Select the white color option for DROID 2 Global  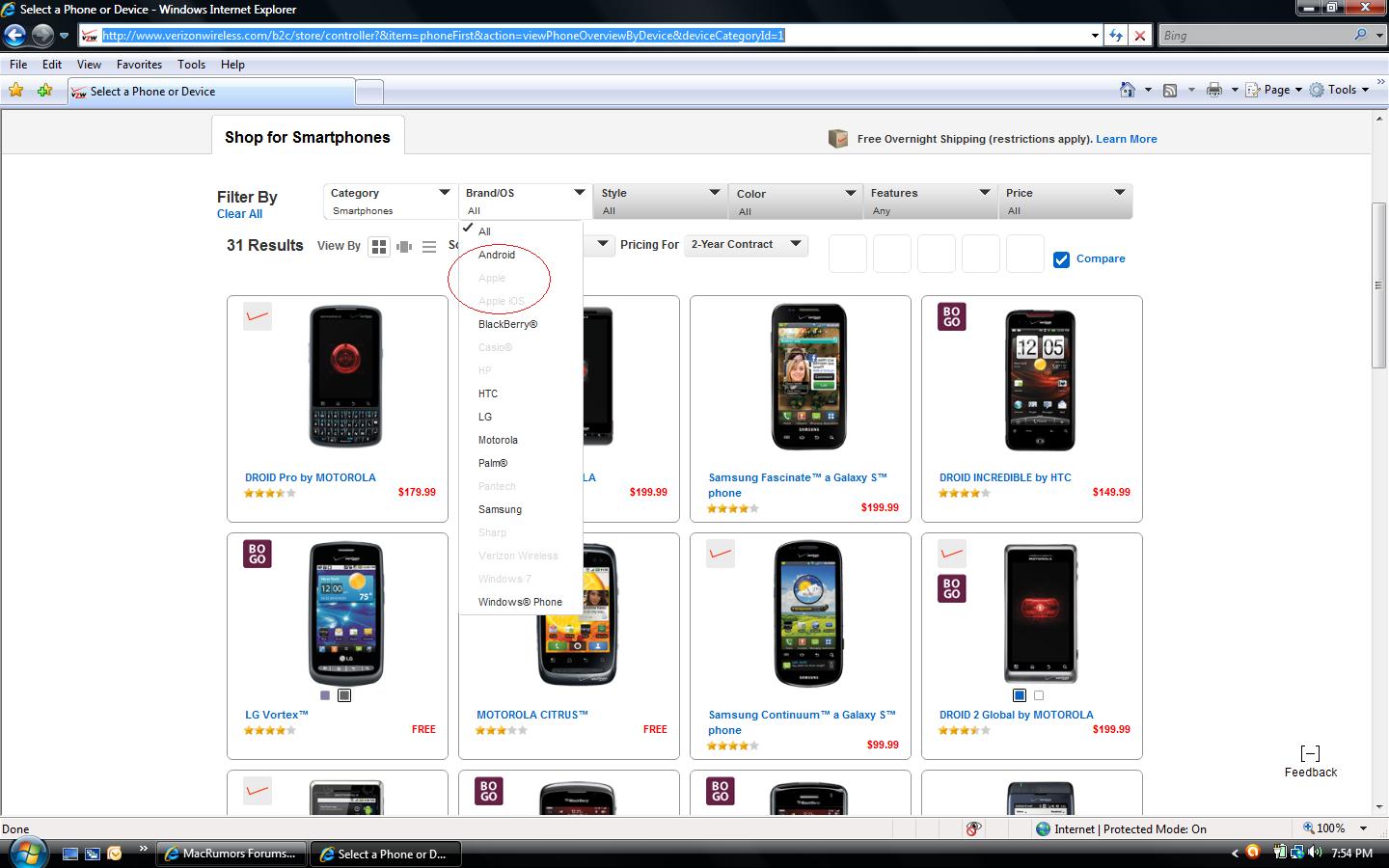[x=1039, y=695]
